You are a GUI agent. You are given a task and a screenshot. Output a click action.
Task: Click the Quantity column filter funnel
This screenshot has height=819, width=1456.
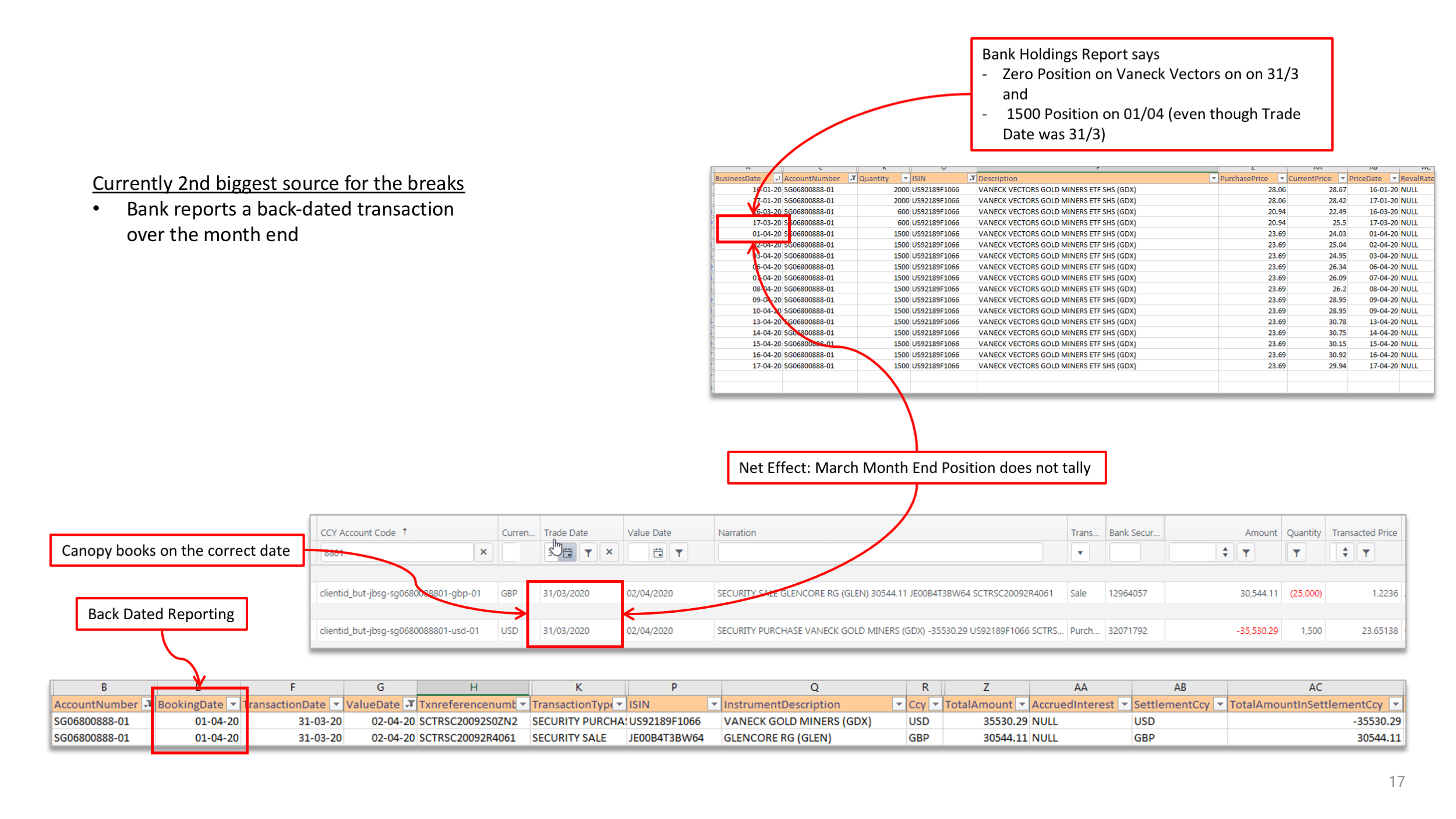click(1296, 552)
